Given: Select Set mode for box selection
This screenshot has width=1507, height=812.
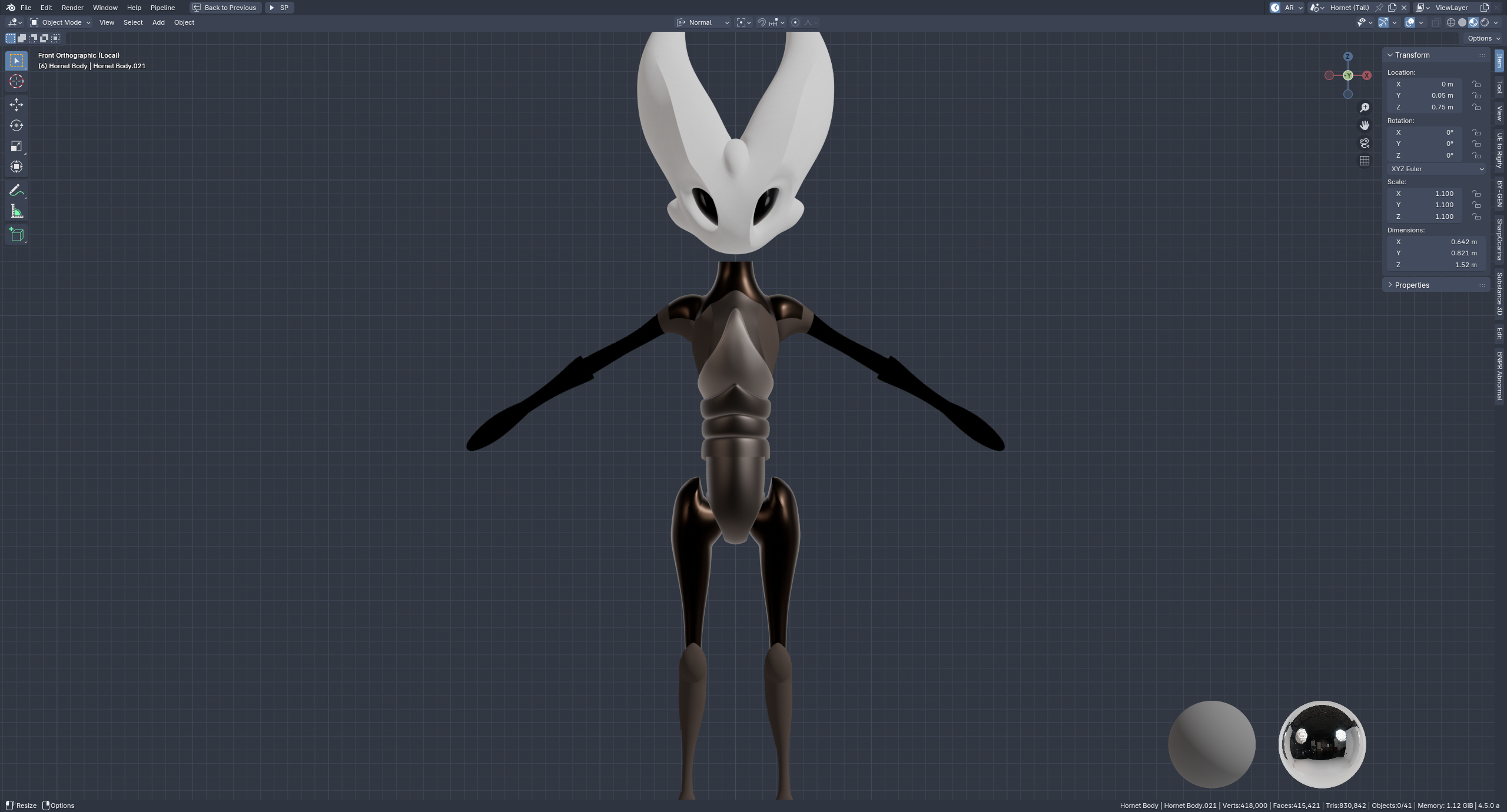Looking at the screenshot, I should [11, 38].
